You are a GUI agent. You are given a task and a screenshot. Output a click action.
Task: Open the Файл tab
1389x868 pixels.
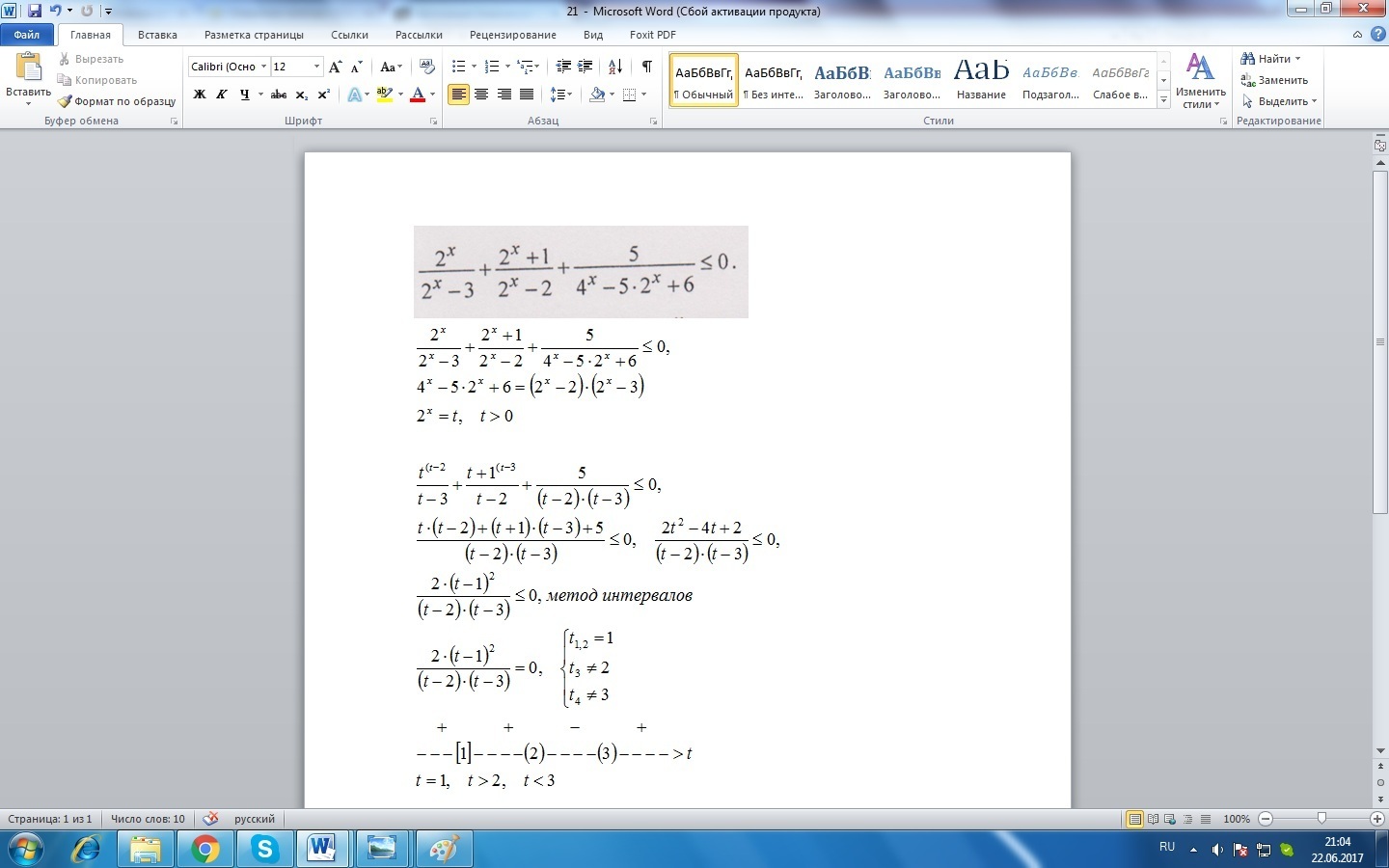coord(27,35)
